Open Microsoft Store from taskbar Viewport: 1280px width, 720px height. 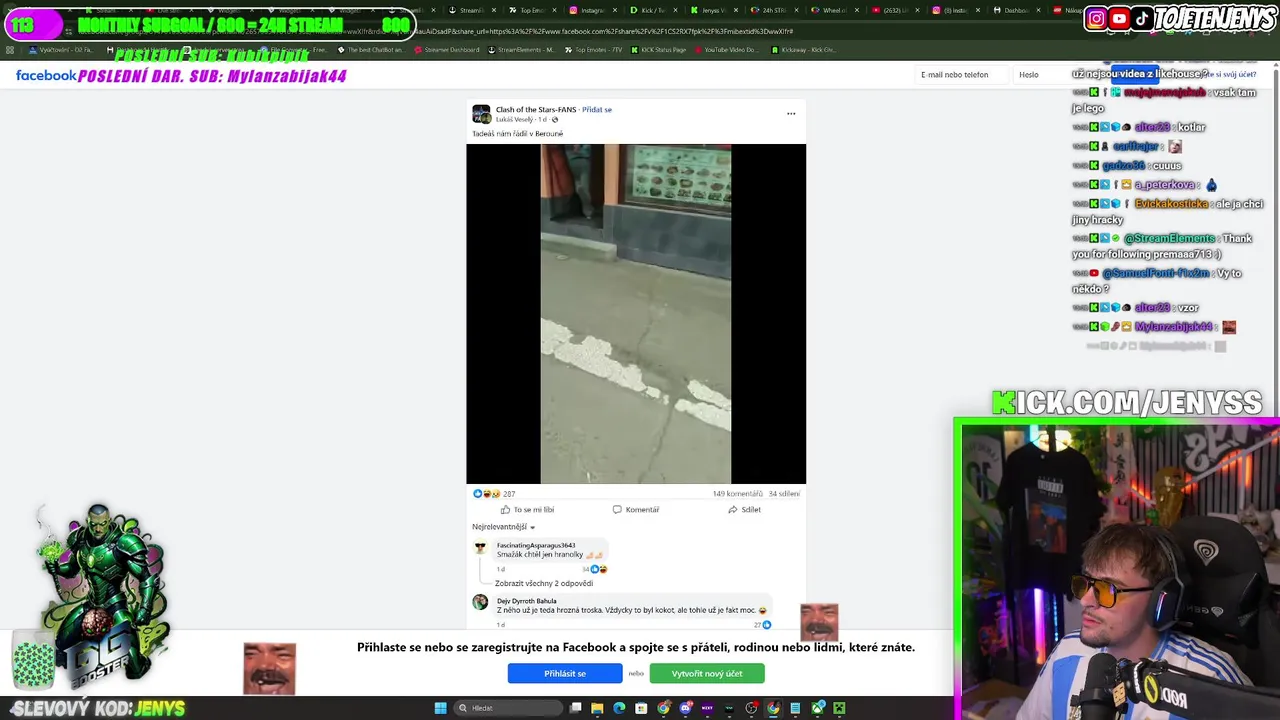coord(641,708)
